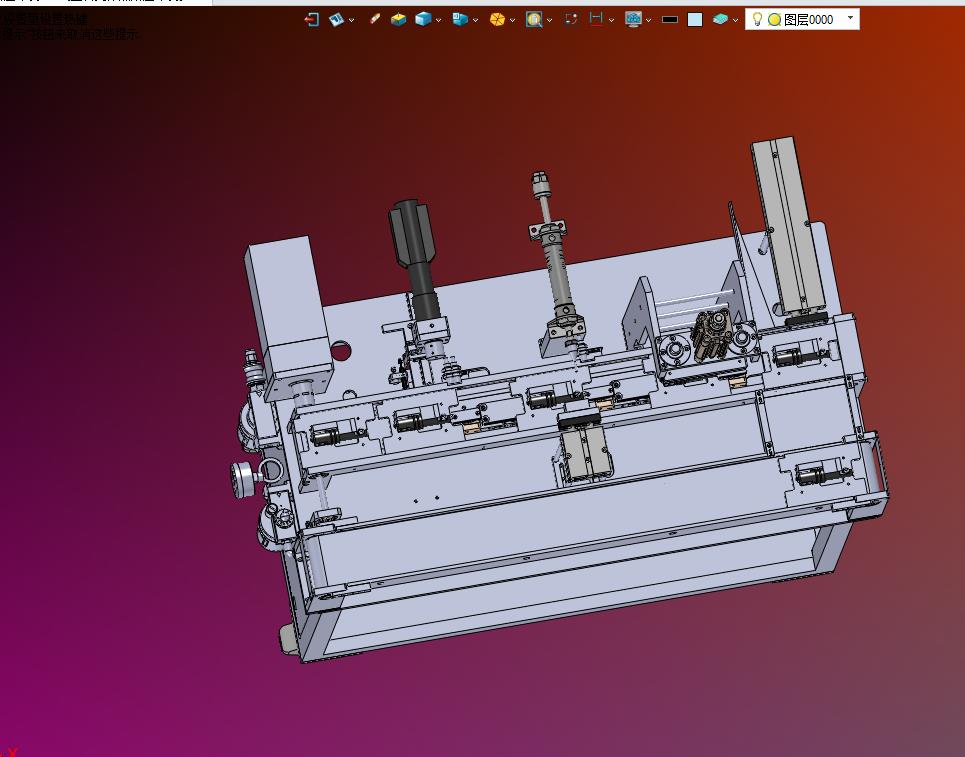Expand the shaded cube display options arrow

point(438,20)
